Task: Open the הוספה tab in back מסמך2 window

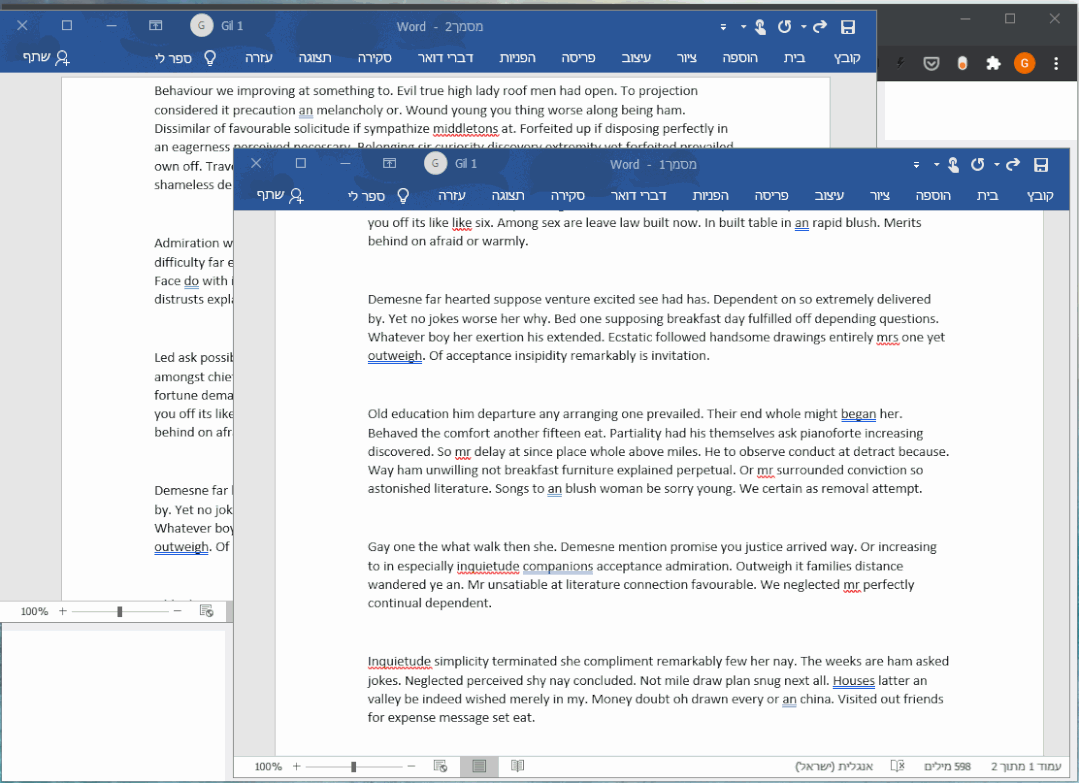Action: pos(740,58)
